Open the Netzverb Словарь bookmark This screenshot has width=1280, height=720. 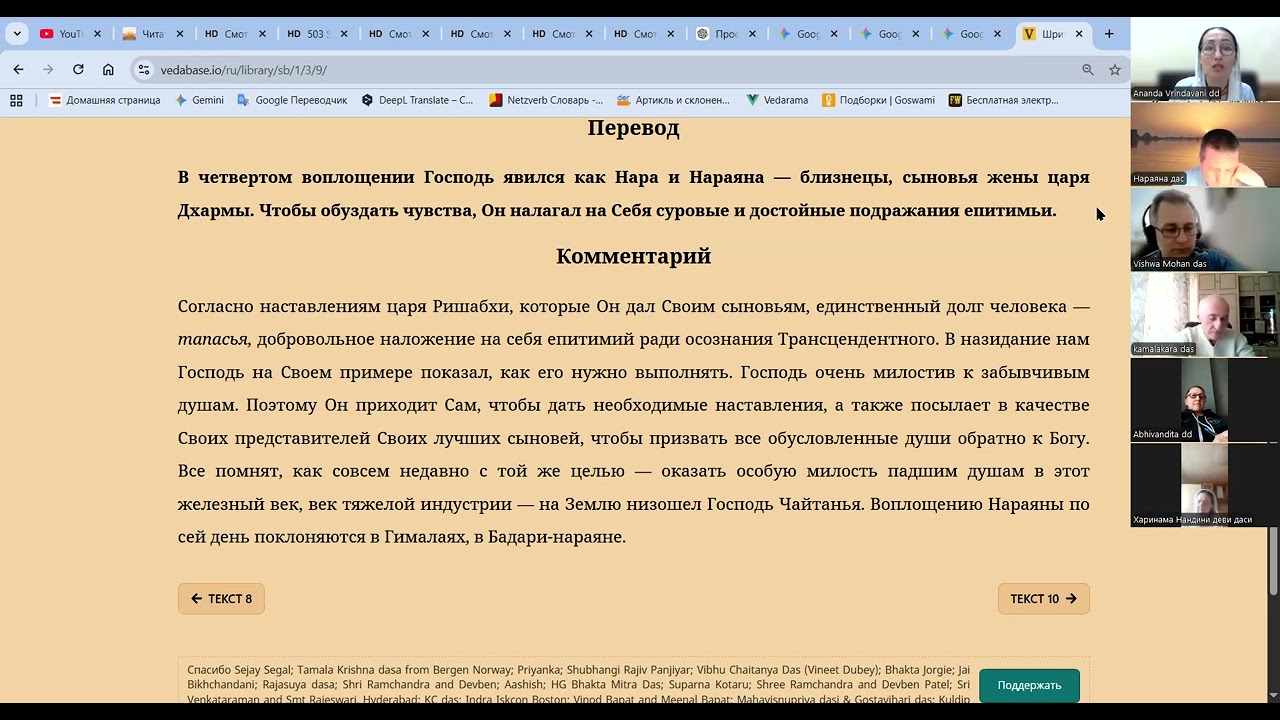546,100
